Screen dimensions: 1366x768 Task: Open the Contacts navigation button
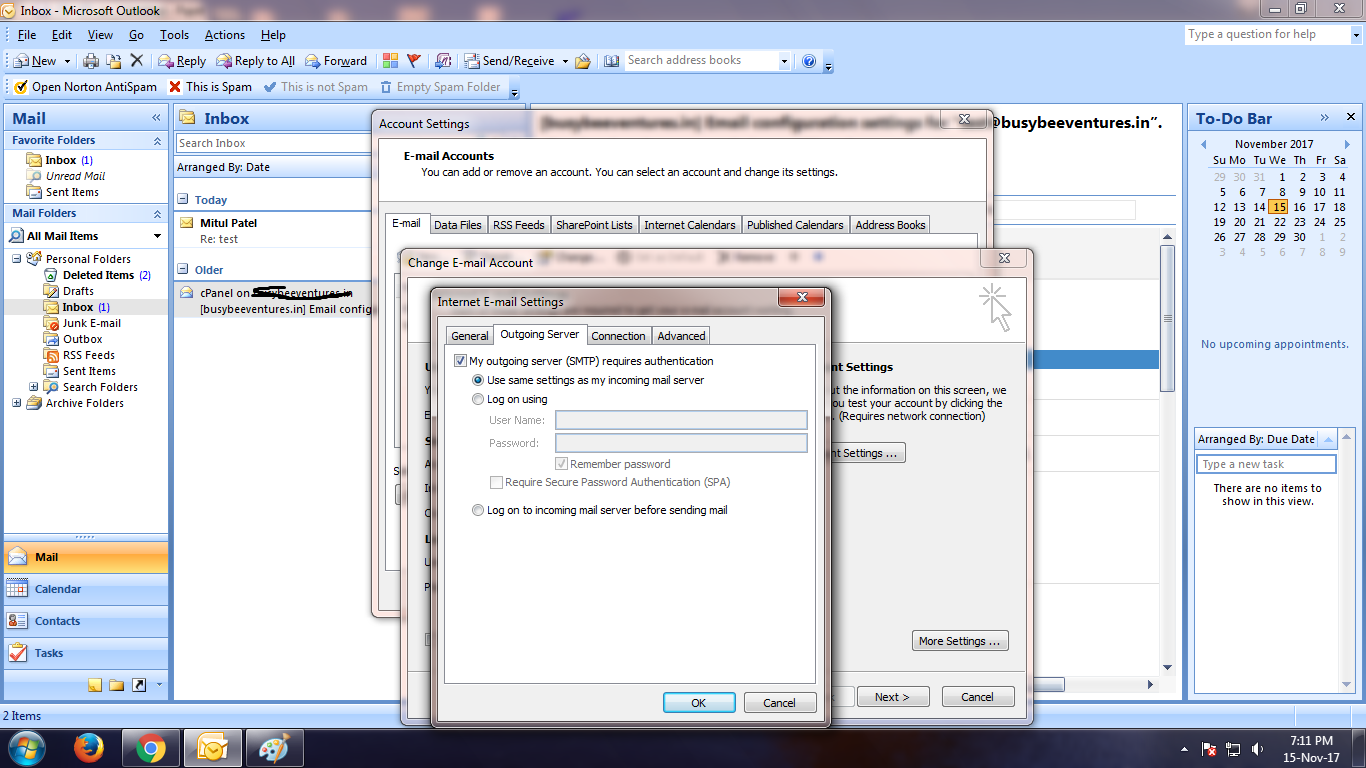click(x=86, y=621)
